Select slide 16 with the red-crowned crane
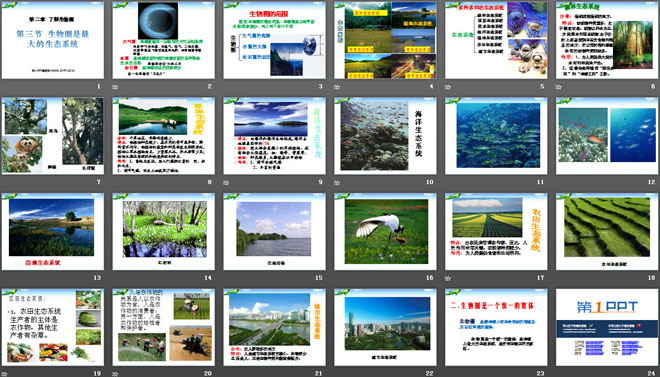 click(x=385, y=231)
